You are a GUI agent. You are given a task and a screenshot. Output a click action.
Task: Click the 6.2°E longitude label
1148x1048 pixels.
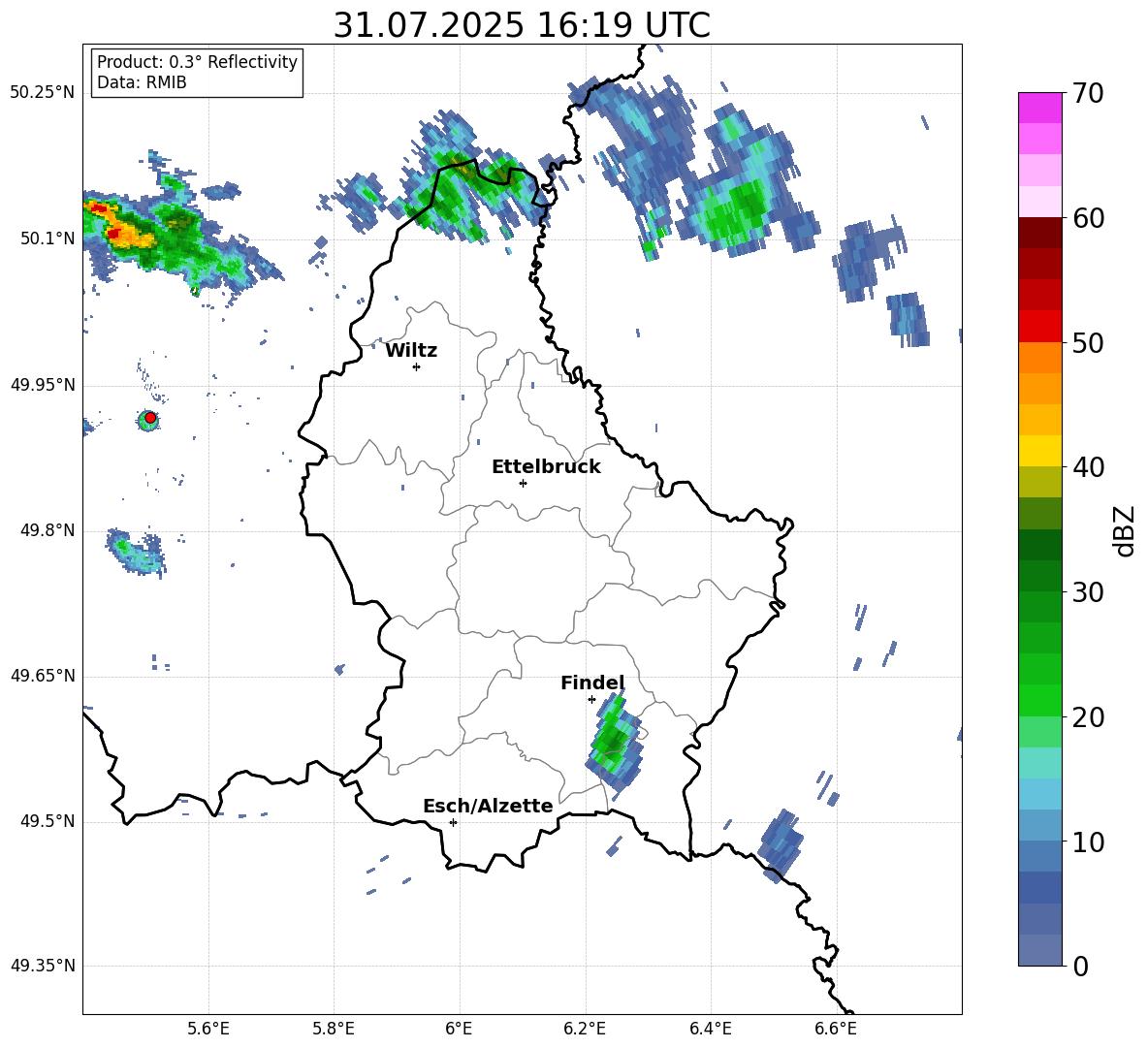click(585, 1029)
